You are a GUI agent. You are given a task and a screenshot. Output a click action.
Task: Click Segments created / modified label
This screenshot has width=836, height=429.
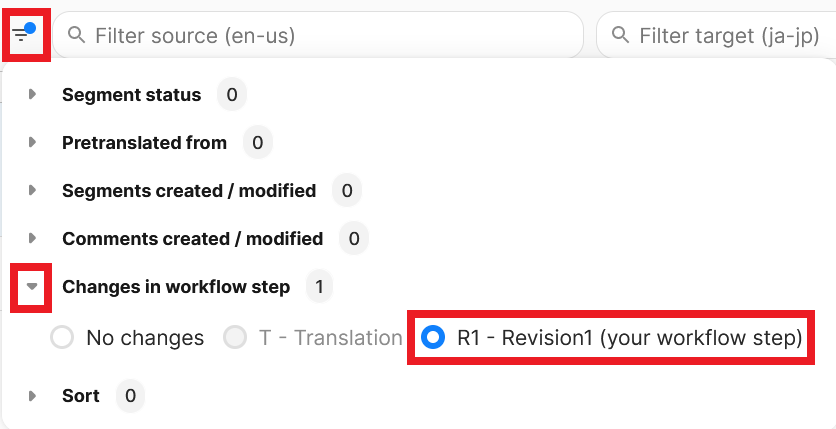click(x=189, y=190)
